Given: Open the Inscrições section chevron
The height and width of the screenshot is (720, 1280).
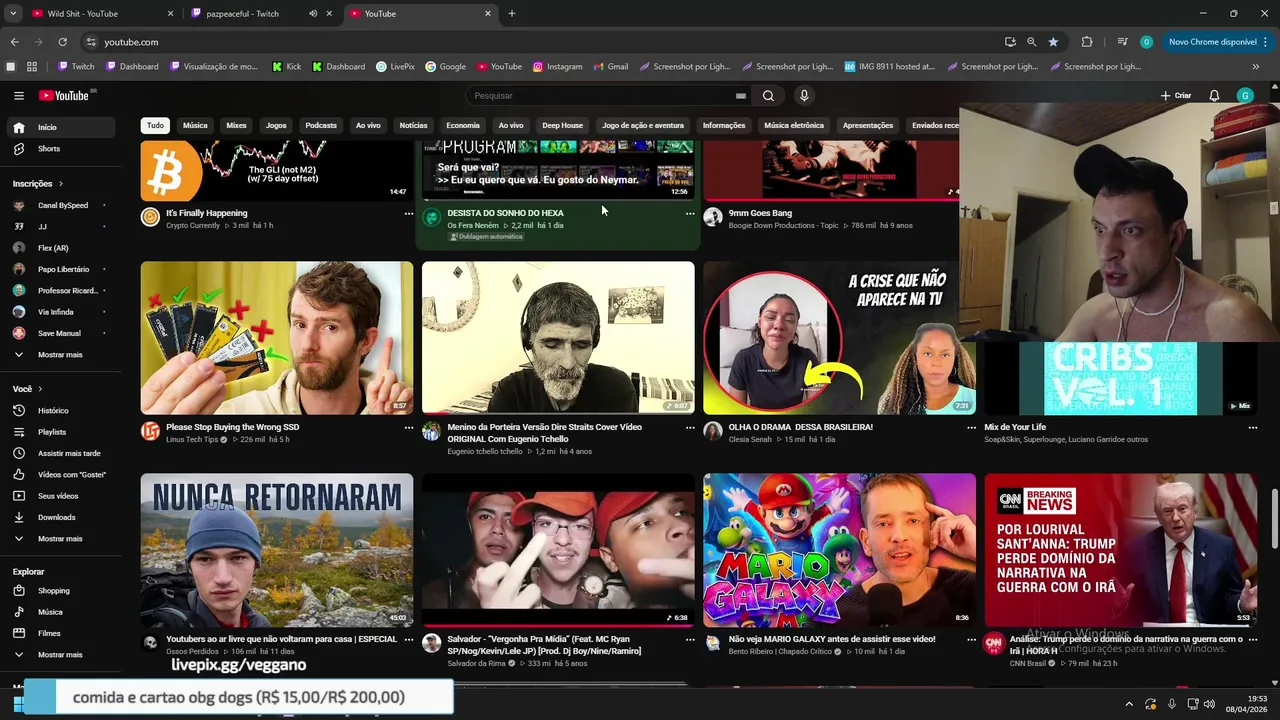Looking at the screenshot, I should [61, 184].
